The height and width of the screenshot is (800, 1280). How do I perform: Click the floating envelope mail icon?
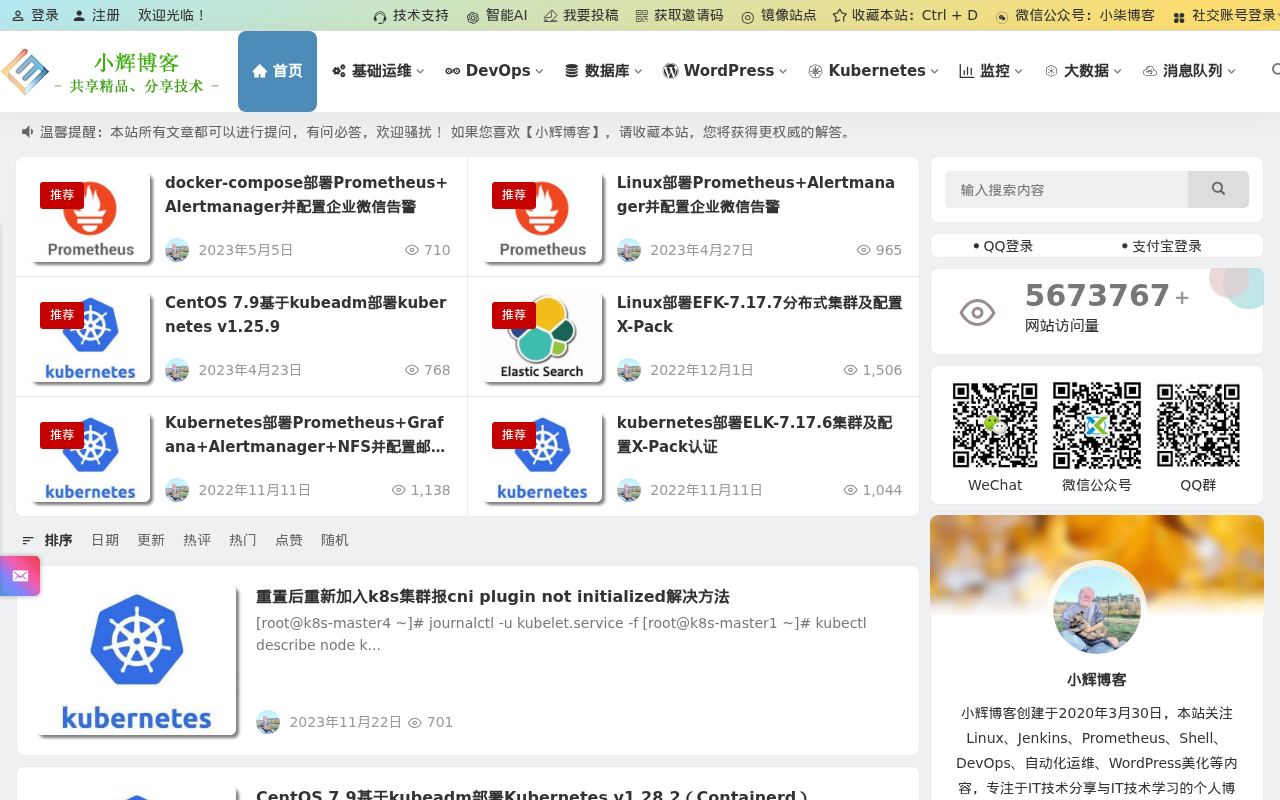(x=20, y=576)
